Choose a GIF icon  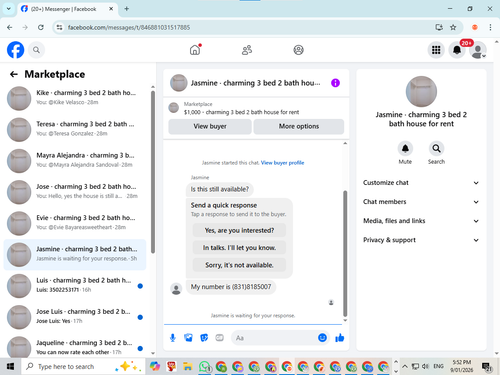219,338
